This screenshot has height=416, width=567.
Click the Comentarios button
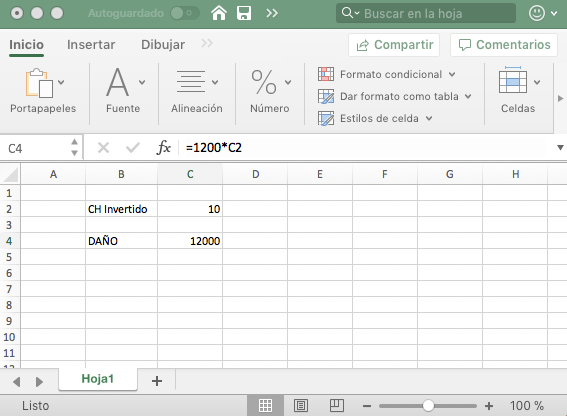coord(504,45)
